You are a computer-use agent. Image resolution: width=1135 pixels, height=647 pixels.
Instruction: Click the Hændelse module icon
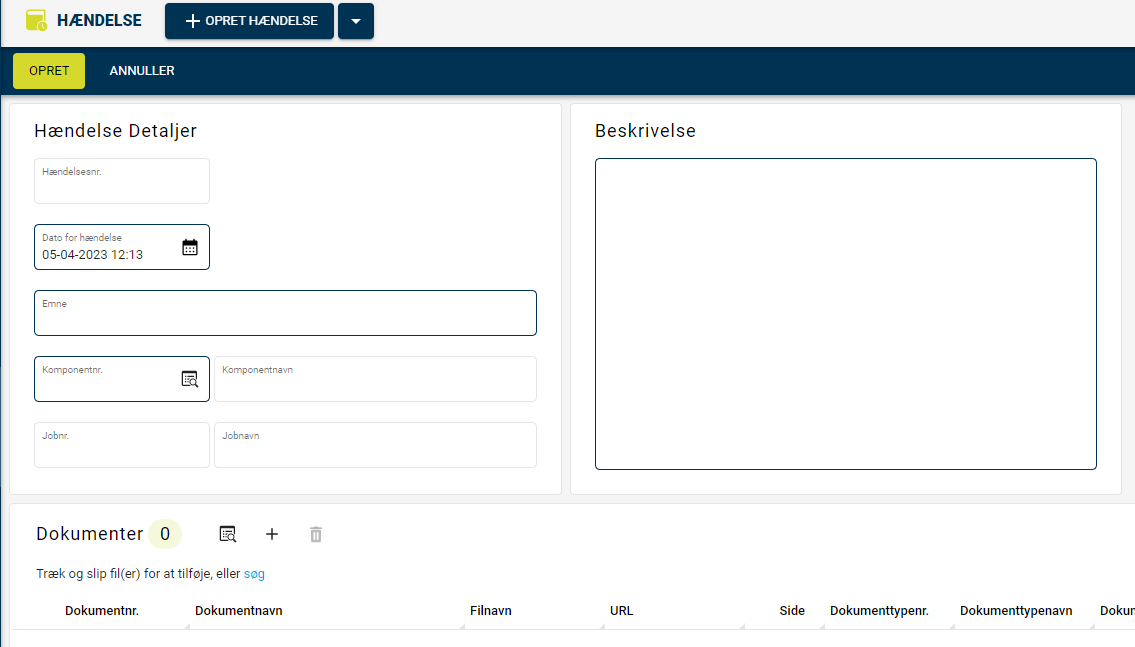point(36,20)
